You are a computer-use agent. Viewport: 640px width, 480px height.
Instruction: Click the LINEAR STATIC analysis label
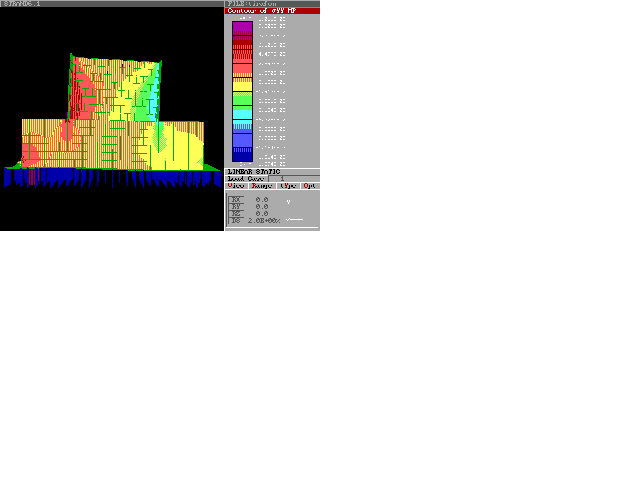click(254, 172)
